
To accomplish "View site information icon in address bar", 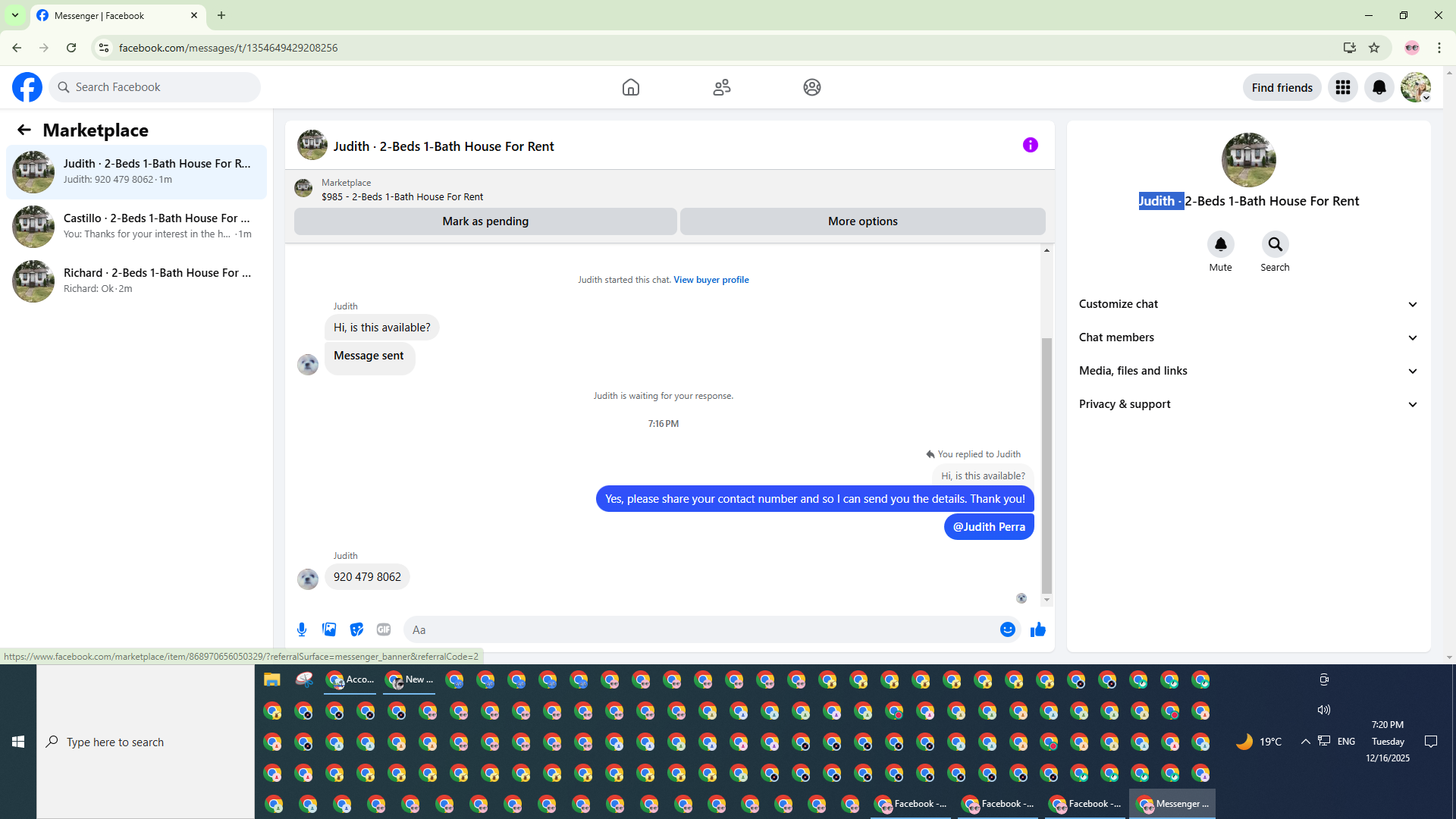I will pyautogui.click(x=104, y=48).
